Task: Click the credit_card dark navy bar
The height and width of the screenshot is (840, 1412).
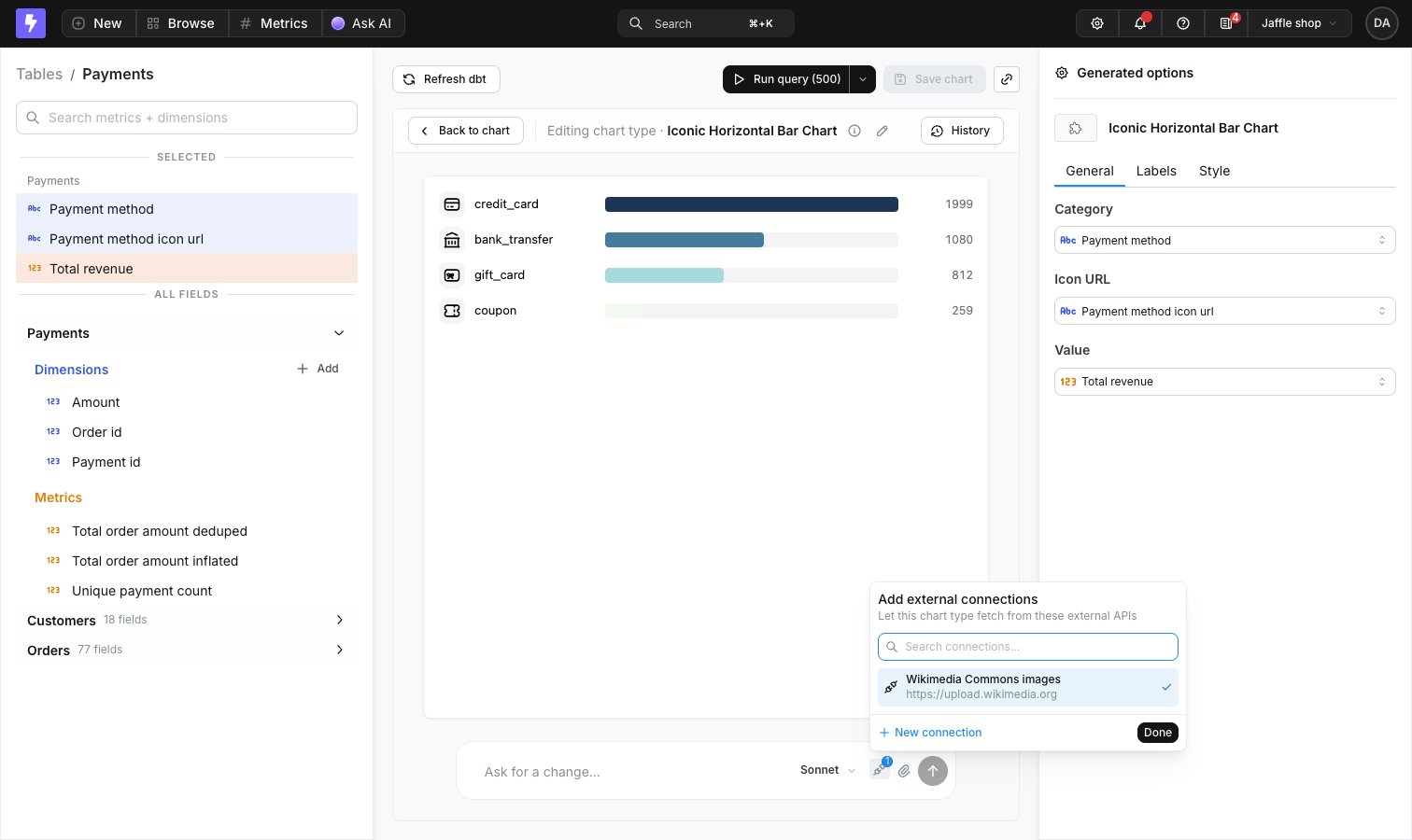Action: click(x=752, y=204)
